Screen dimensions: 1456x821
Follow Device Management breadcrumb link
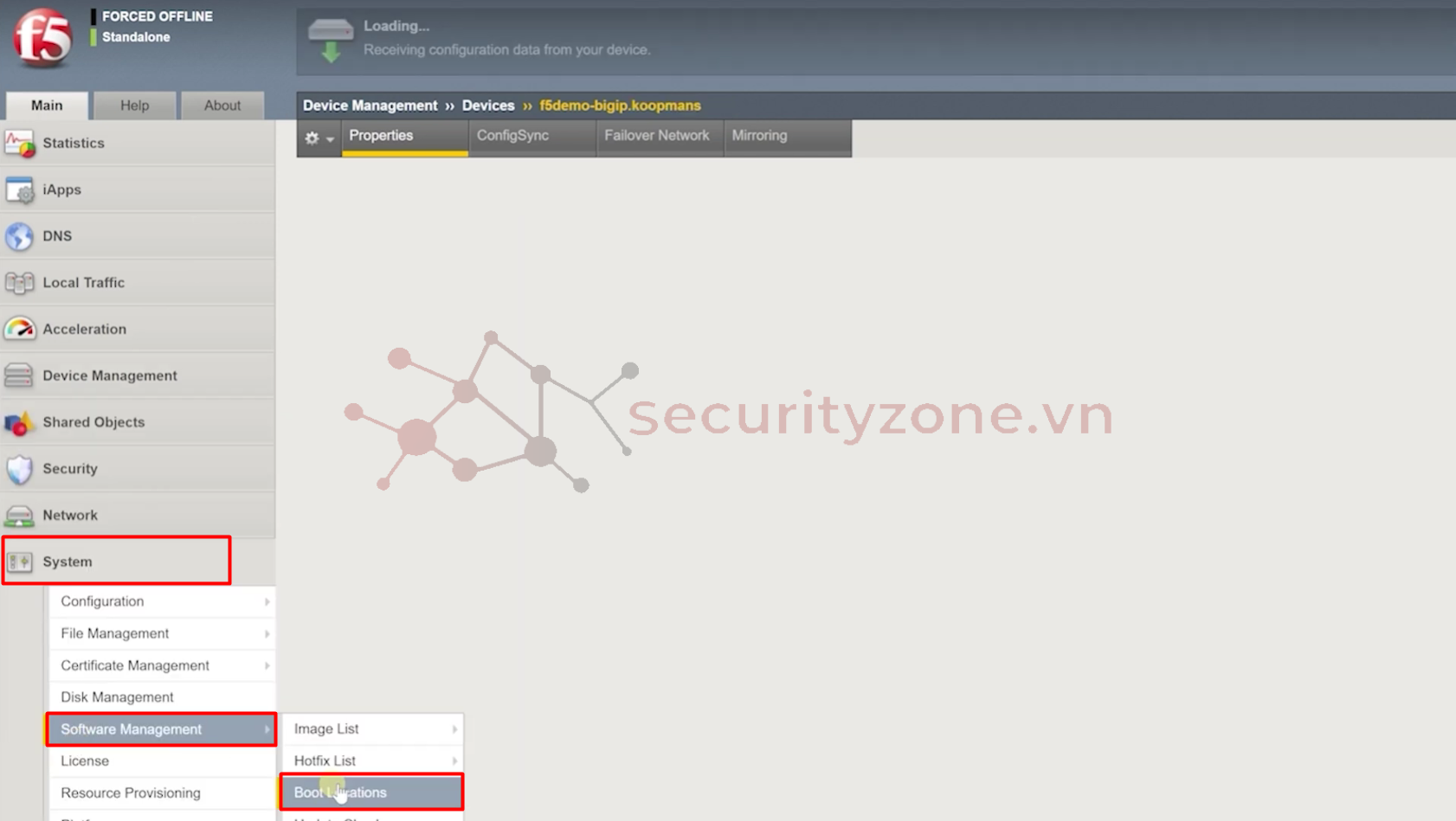(370, 106)
